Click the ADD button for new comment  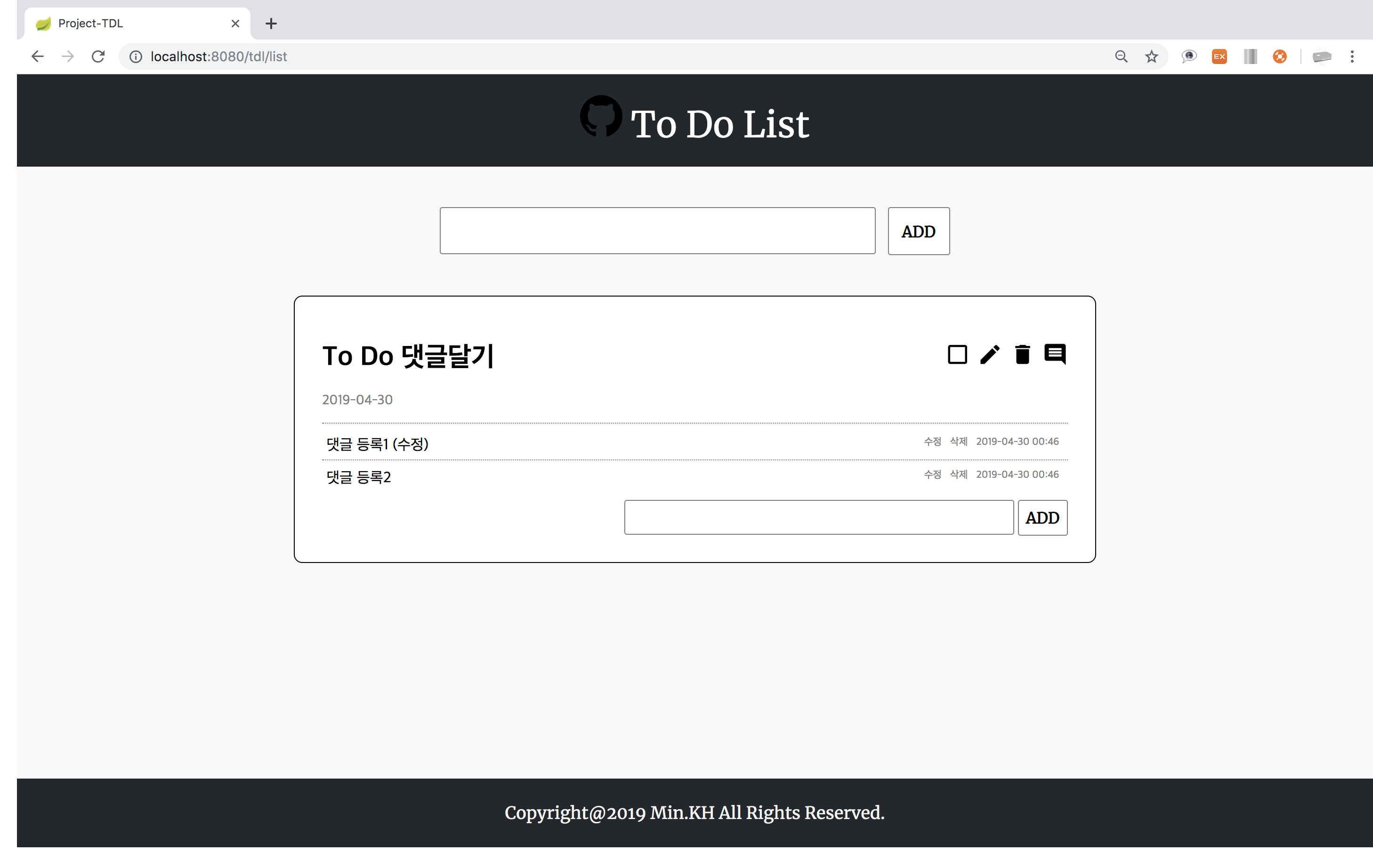pos(1042,517)
